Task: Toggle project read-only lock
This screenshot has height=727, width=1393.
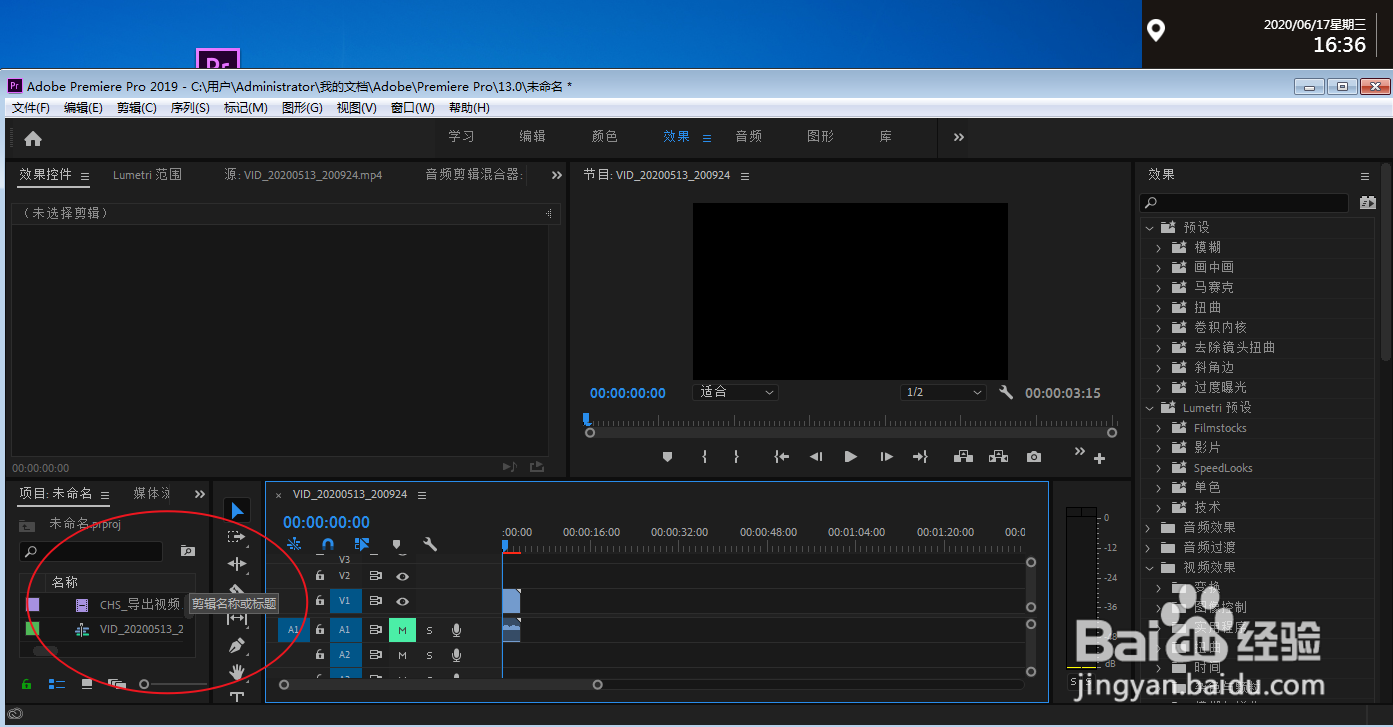Action: [x=26, y=684]
